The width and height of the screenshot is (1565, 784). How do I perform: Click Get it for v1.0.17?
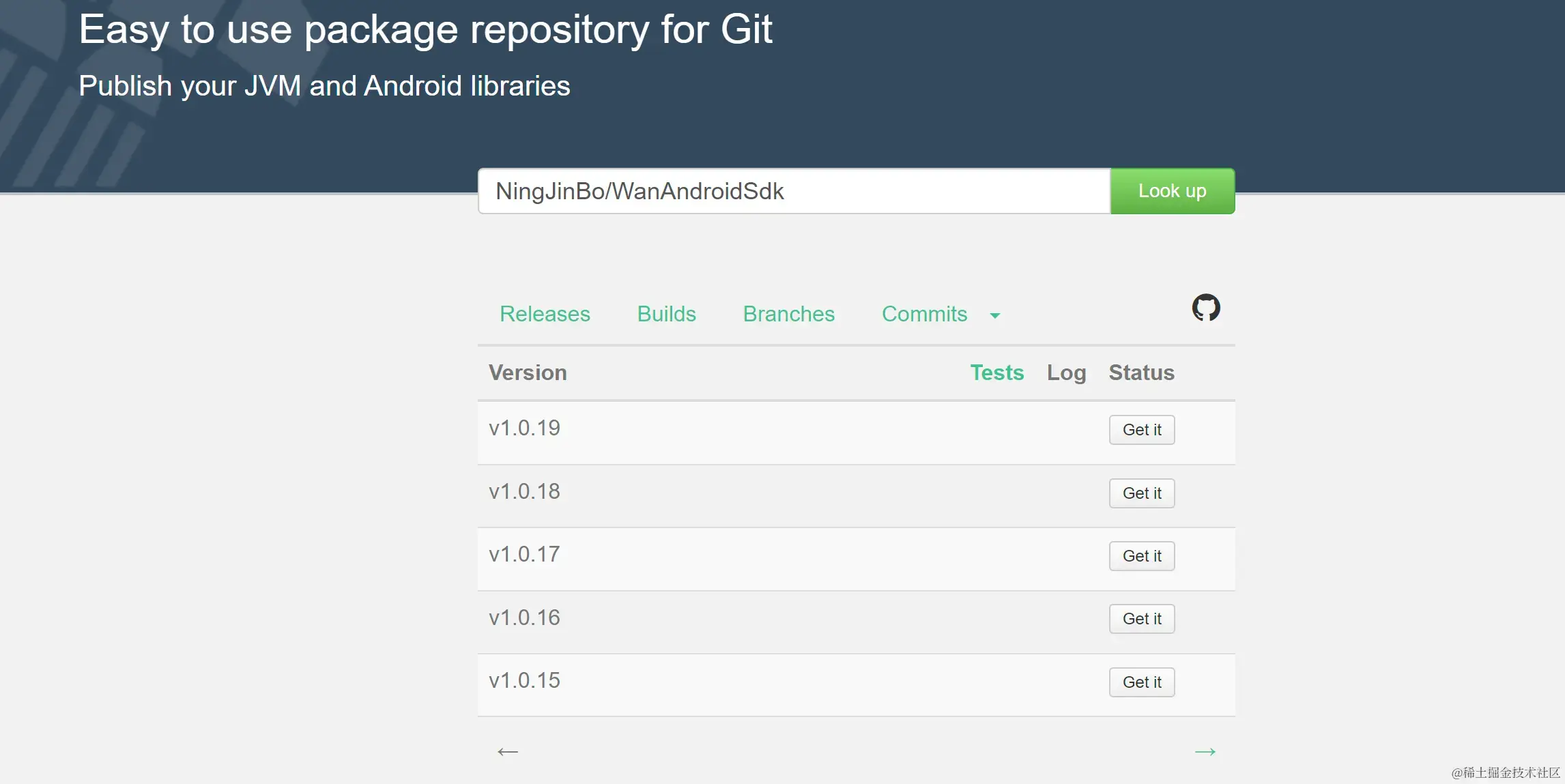coord(1141,556)
